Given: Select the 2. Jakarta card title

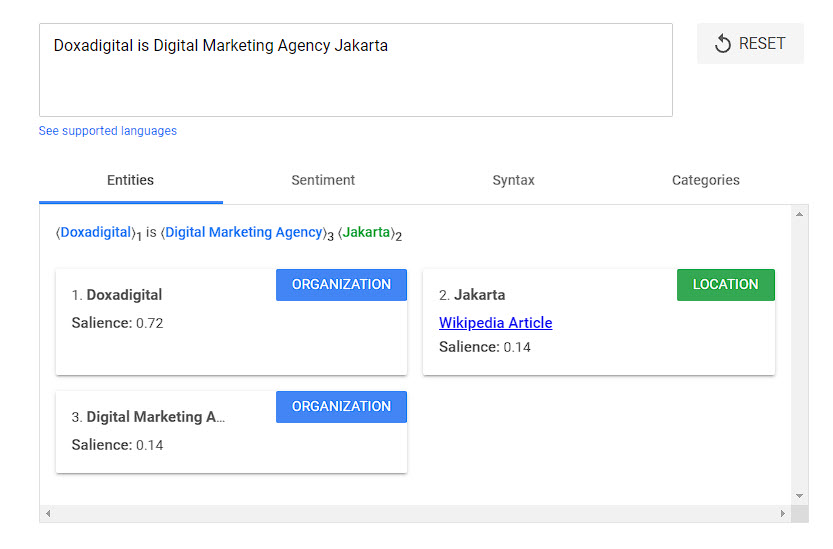Looking at the screenshot, I should [x=472, y=295].
